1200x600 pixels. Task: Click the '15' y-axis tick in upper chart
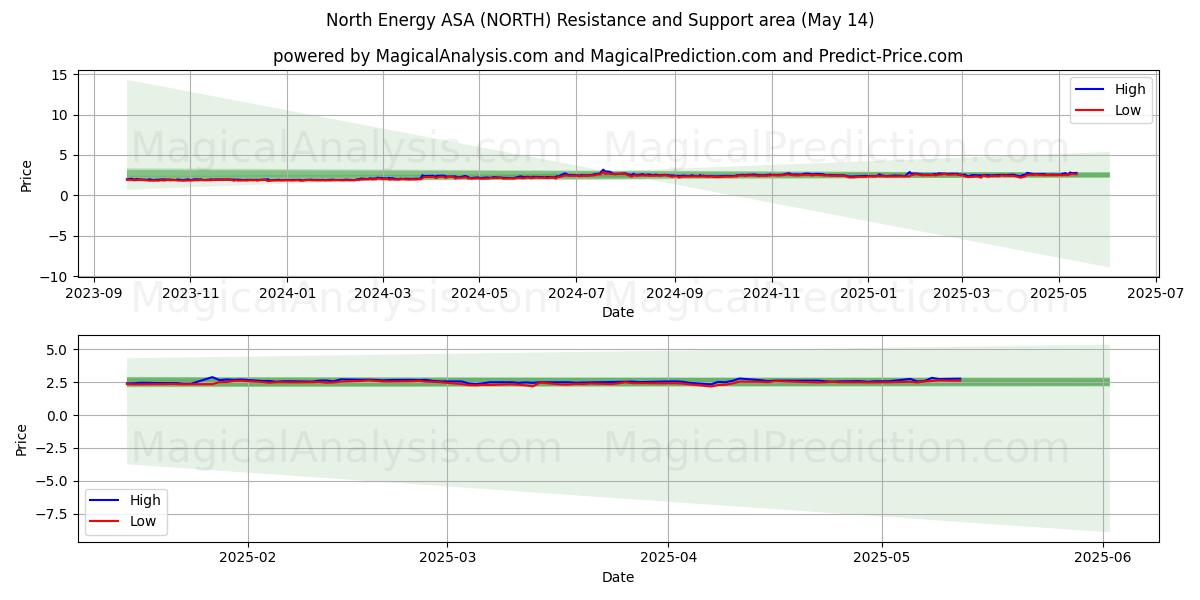[59, 75]
